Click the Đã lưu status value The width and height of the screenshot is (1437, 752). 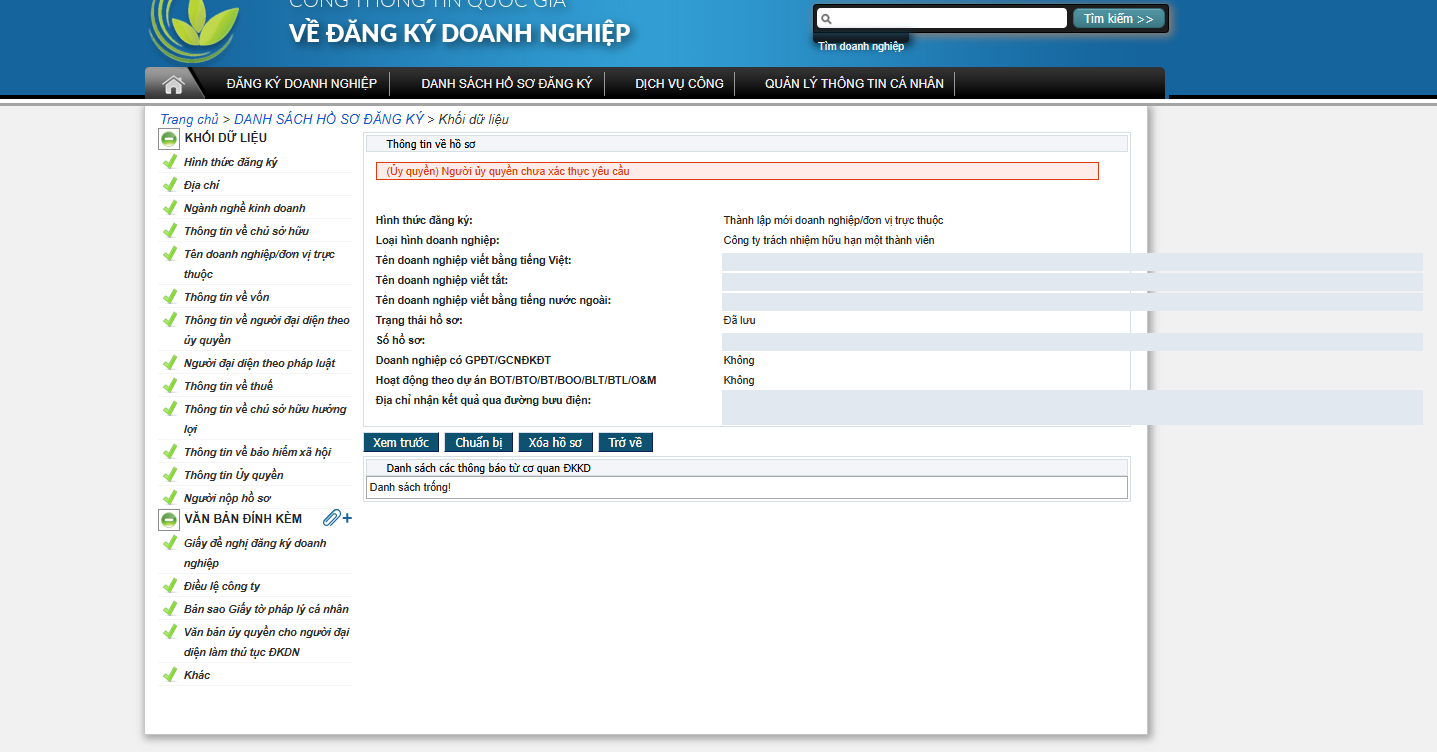click(x=739, y=320)
